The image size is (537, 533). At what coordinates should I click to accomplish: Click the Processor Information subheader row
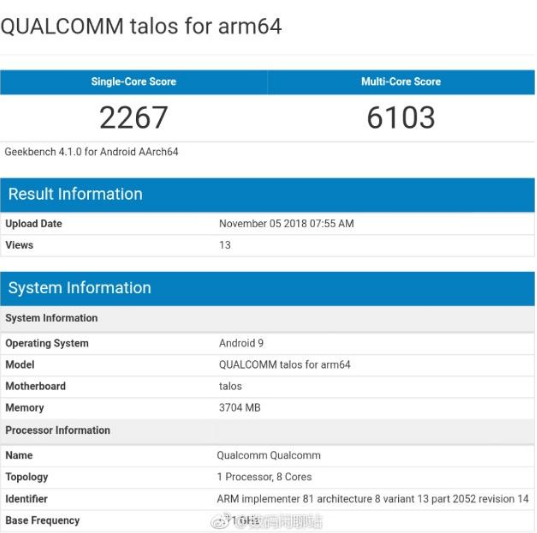click(267, 431)
